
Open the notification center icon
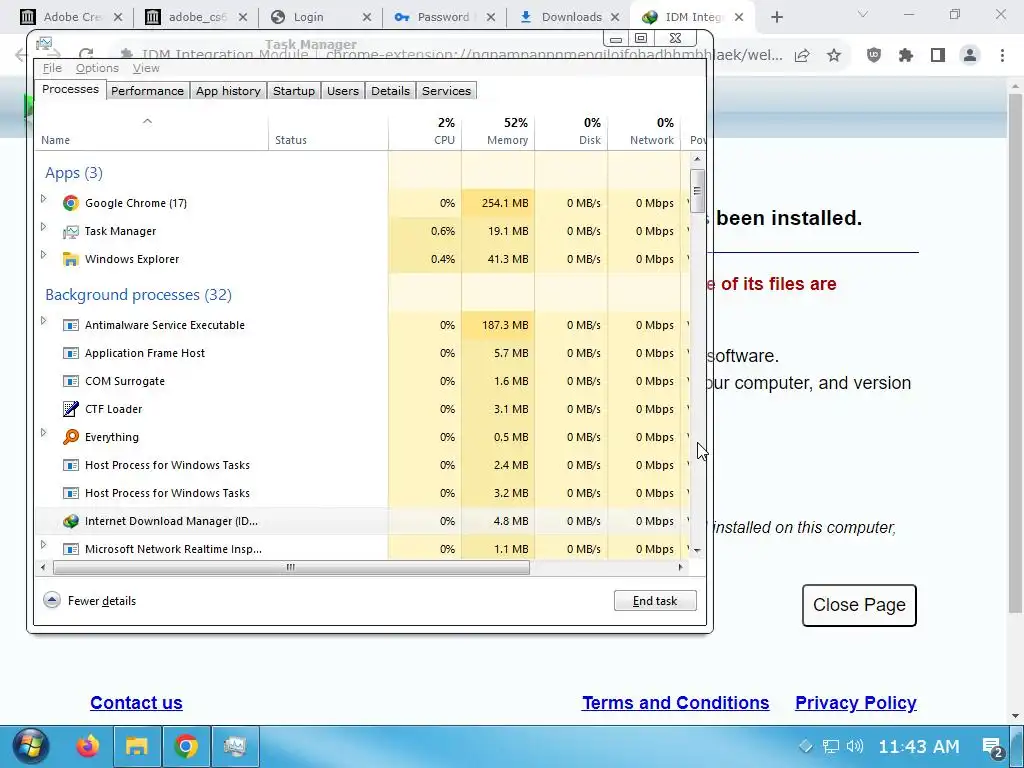click(993, 746)
